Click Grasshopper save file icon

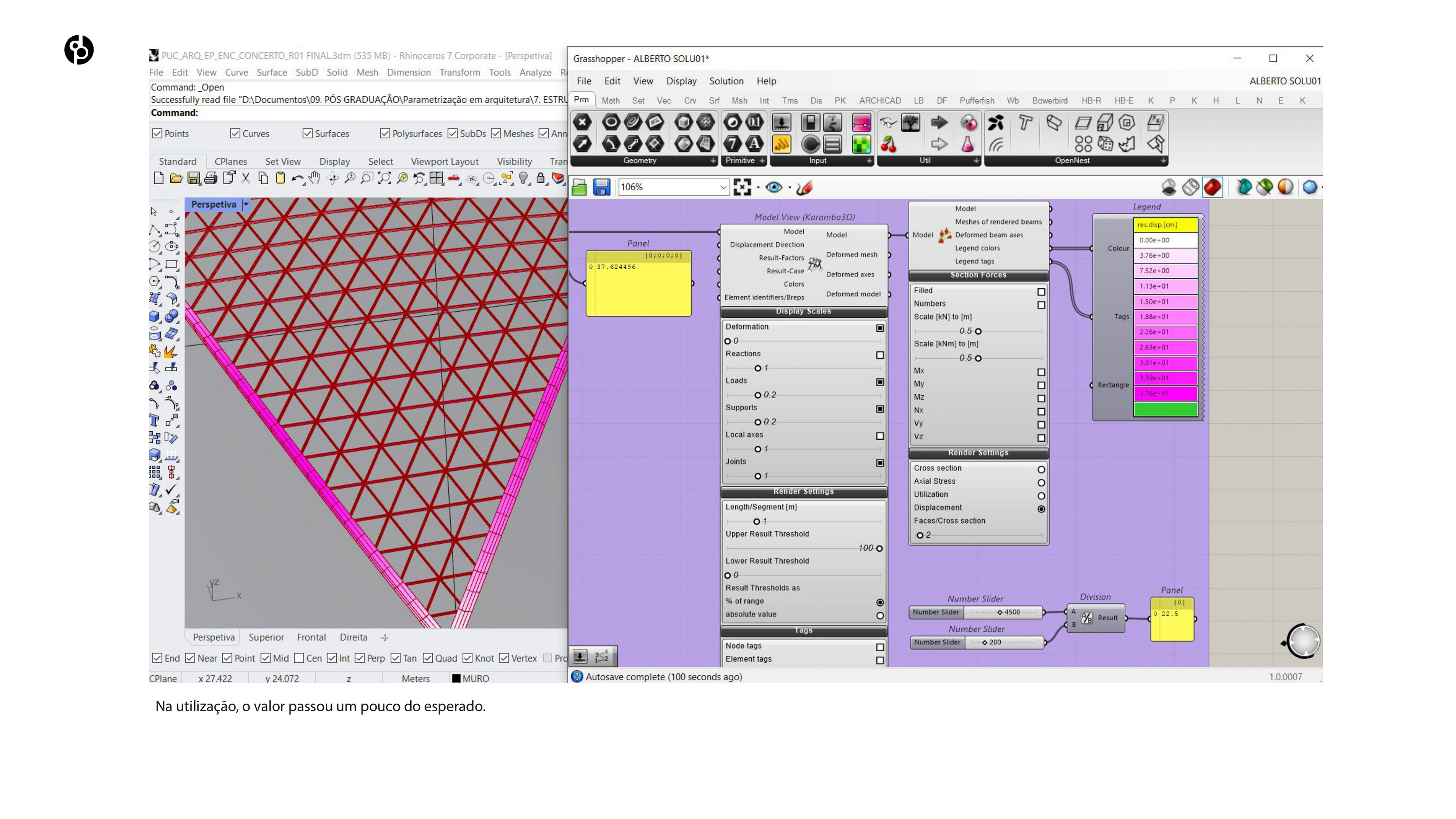point(601,187)
